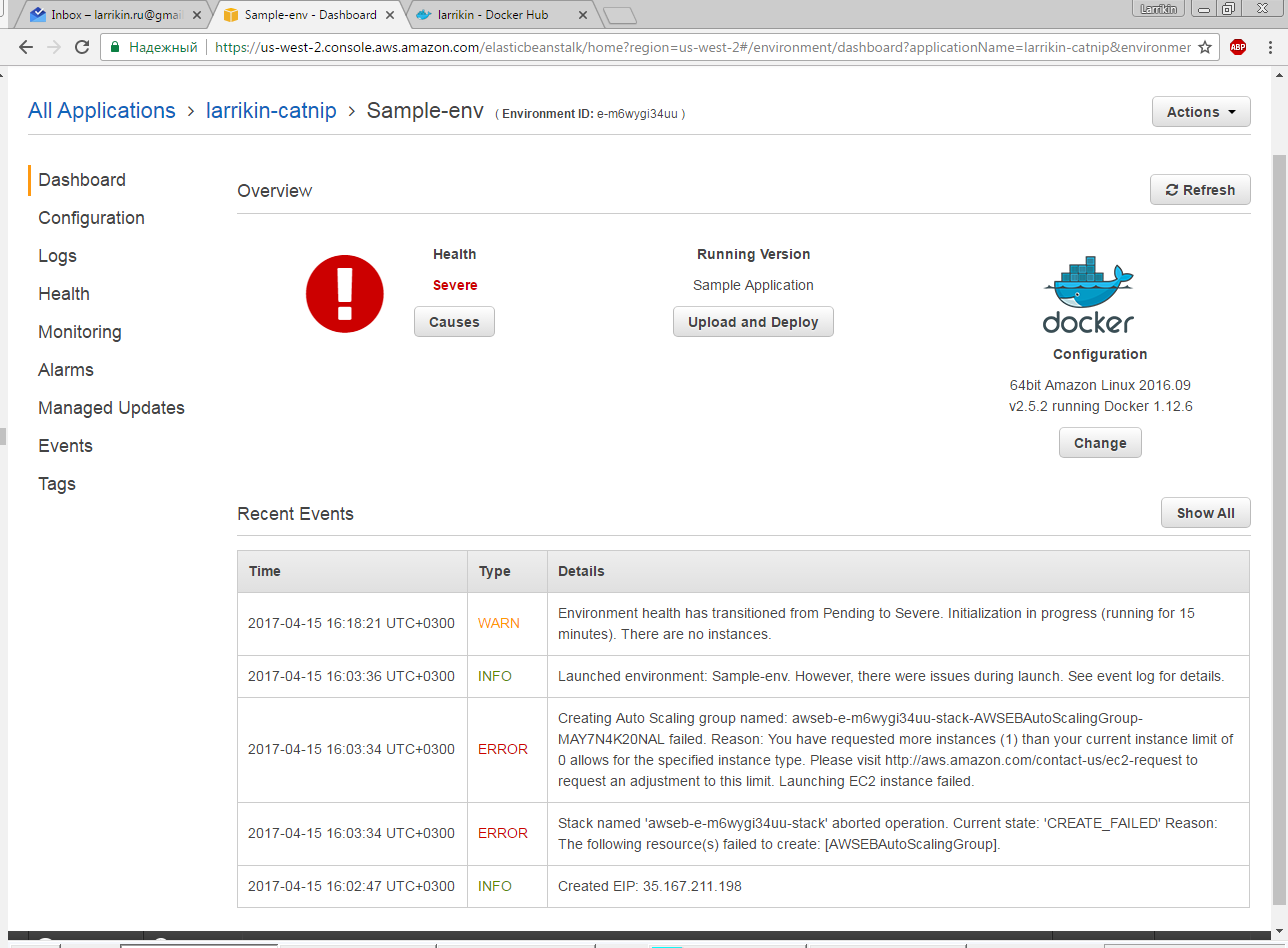Go back with the browser back arrow
This screenshot has width=1288, height=948.
point(26,47)
